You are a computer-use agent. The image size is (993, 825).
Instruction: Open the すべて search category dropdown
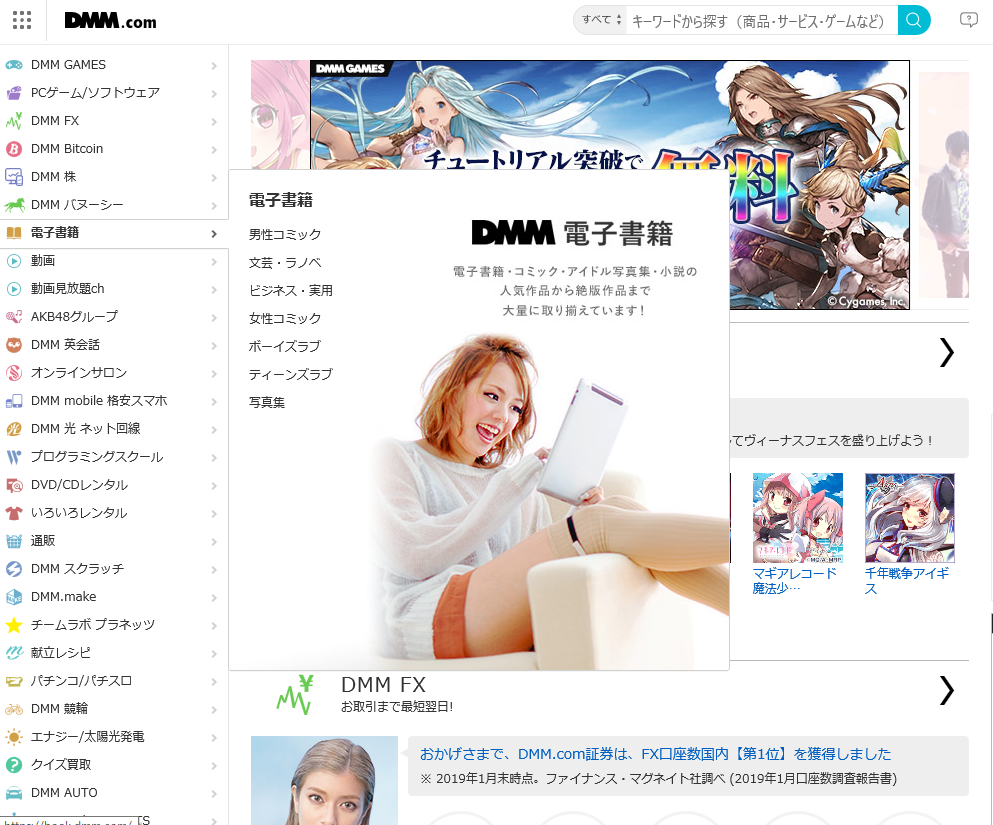601,20
